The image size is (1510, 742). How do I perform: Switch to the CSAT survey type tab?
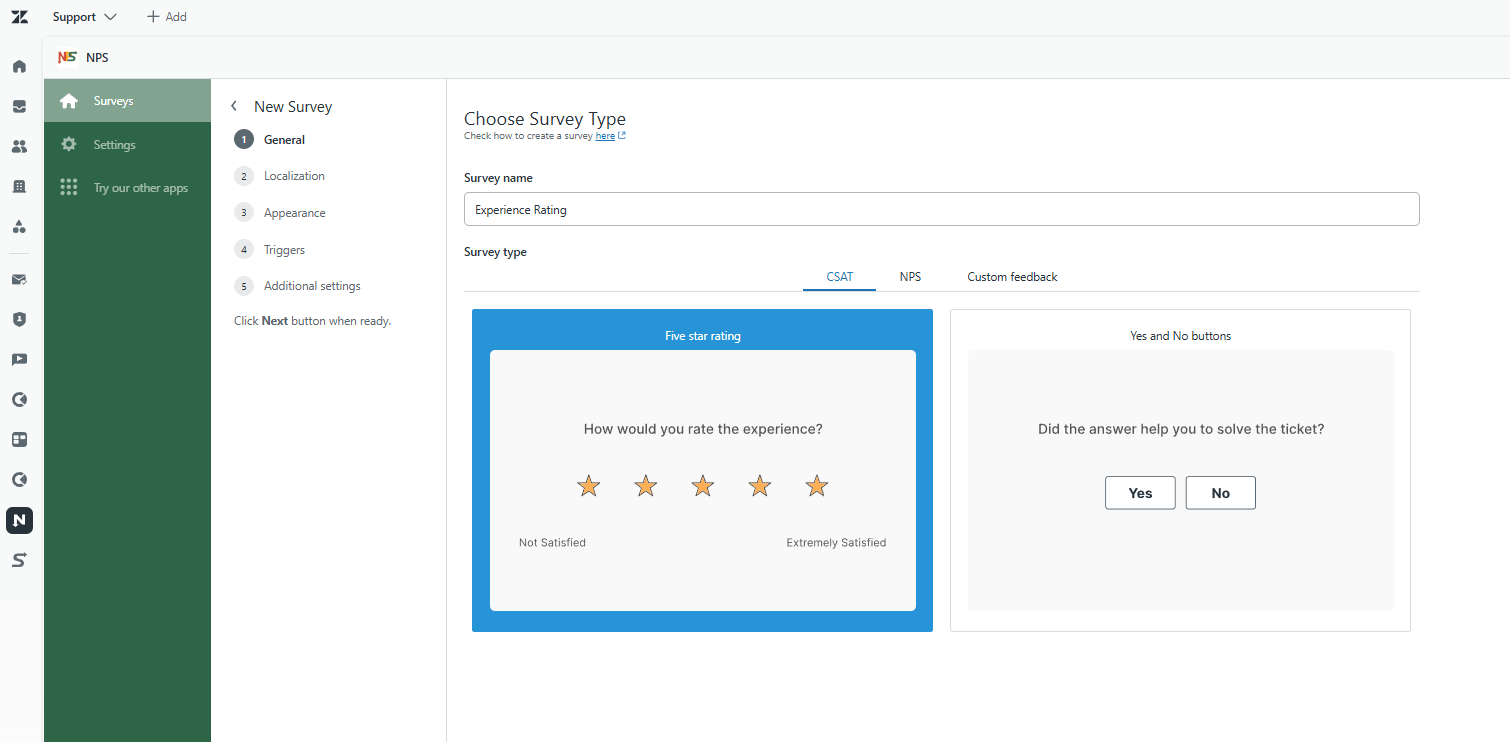[840, 277]
